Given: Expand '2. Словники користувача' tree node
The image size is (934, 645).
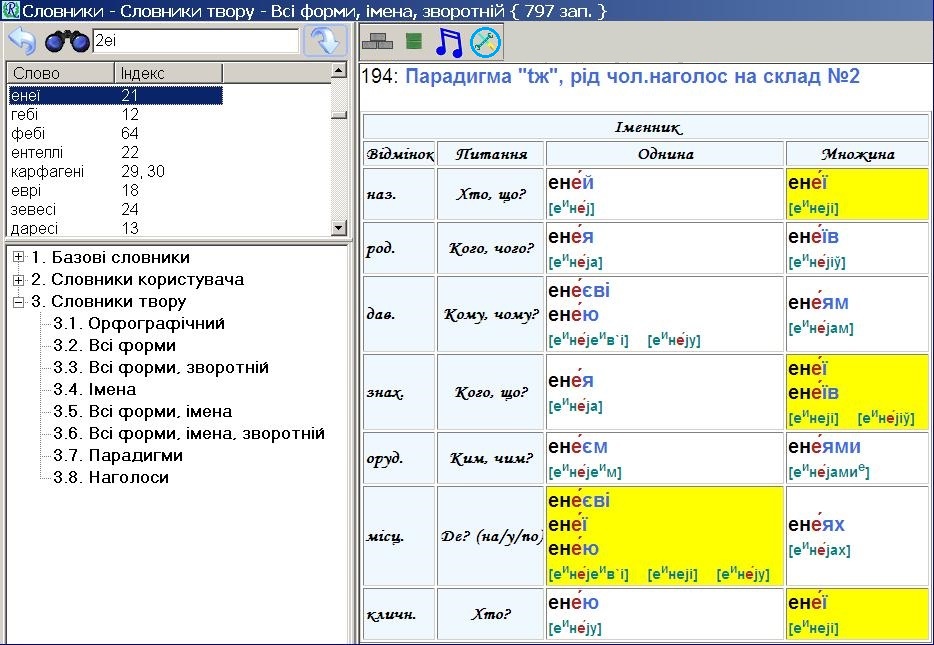Looking at the screenshot, I should [18, 279].
